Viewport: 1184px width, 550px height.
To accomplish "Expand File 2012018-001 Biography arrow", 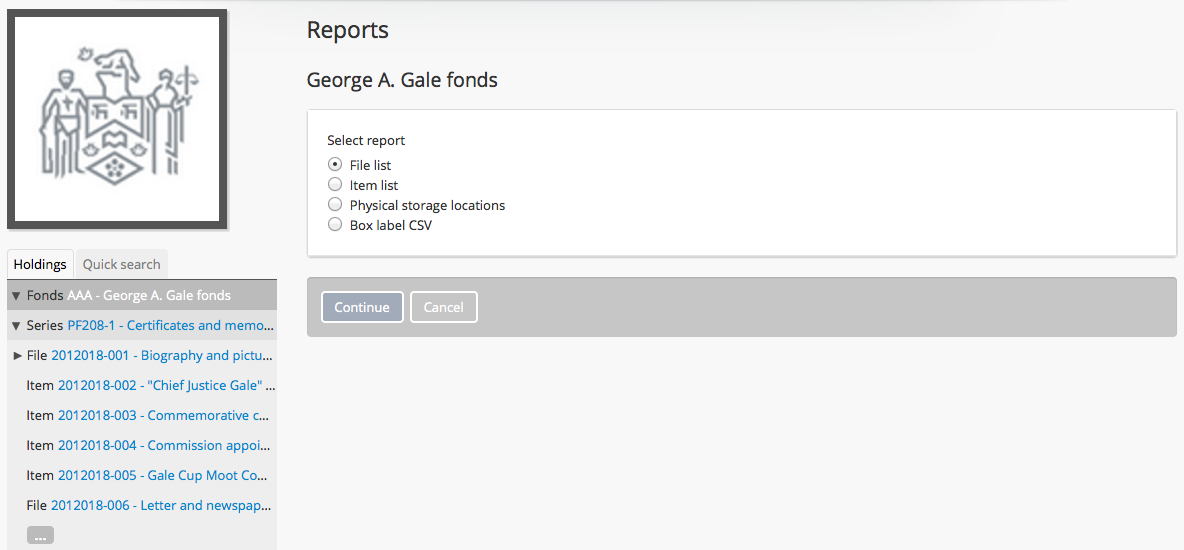I will 17,356.
